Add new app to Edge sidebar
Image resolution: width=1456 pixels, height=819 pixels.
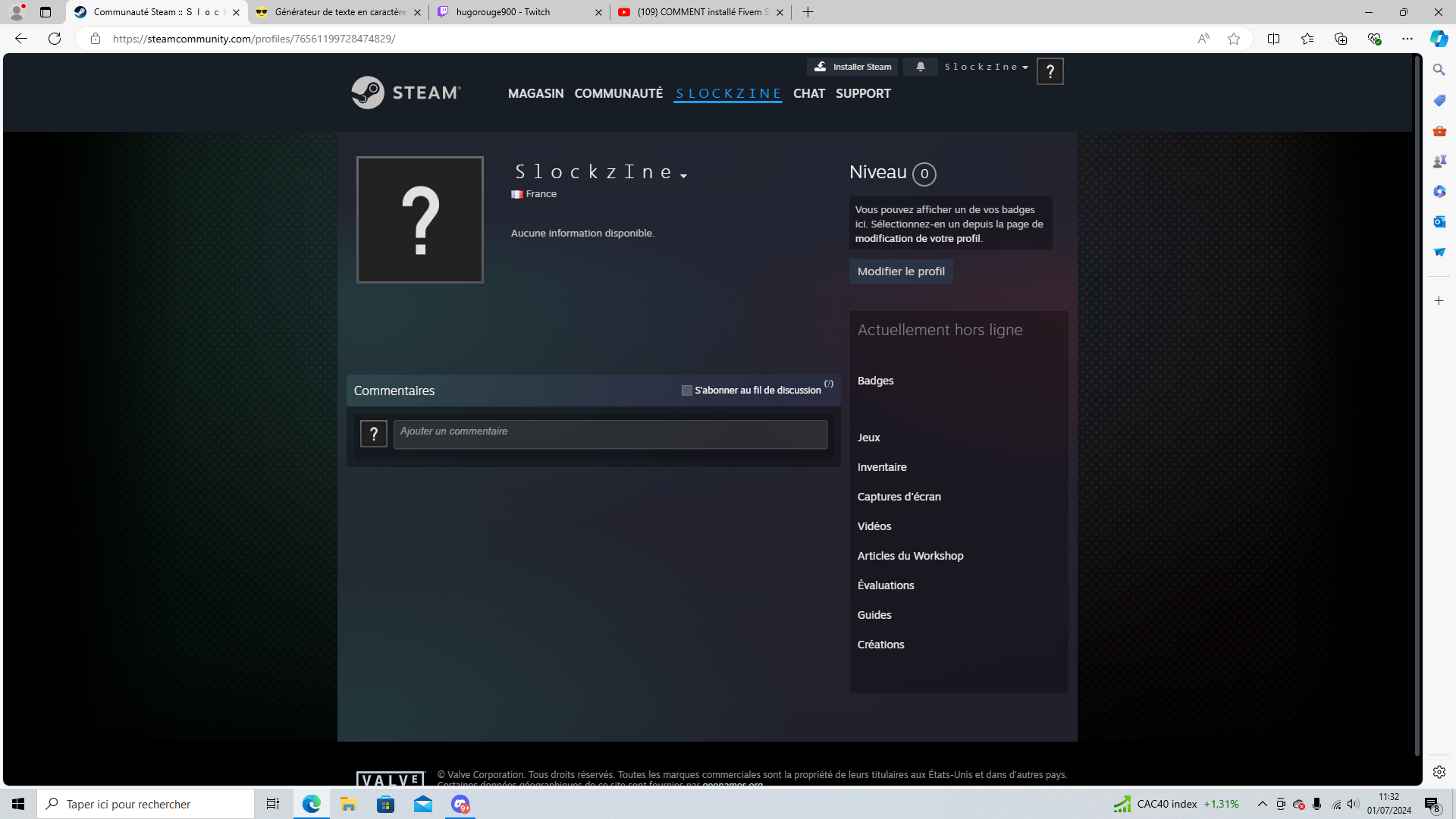point(1439,301)
